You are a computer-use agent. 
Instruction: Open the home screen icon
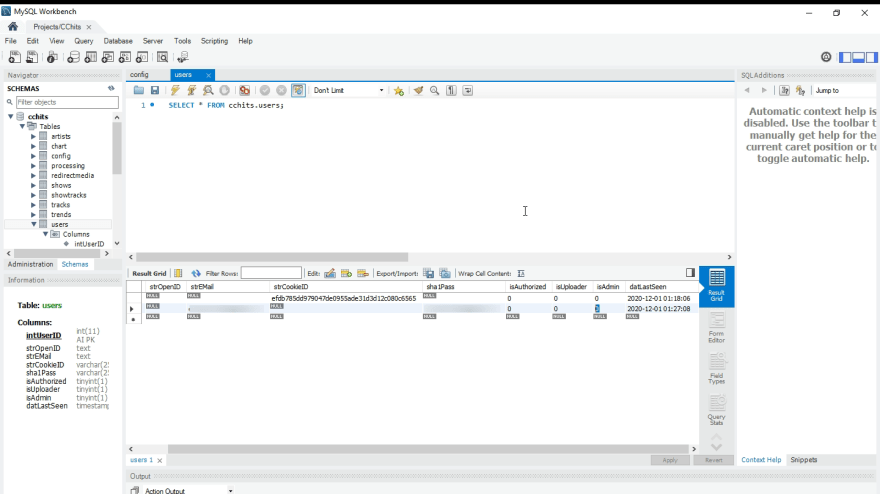tap(13, 26)
